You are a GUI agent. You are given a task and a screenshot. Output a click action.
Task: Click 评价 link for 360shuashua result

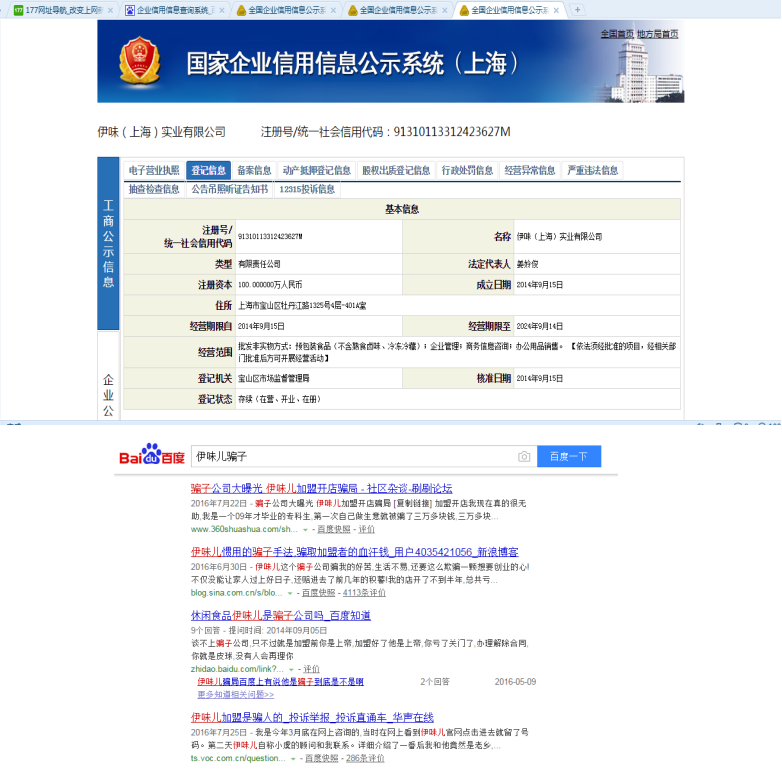tap(366, 529)
